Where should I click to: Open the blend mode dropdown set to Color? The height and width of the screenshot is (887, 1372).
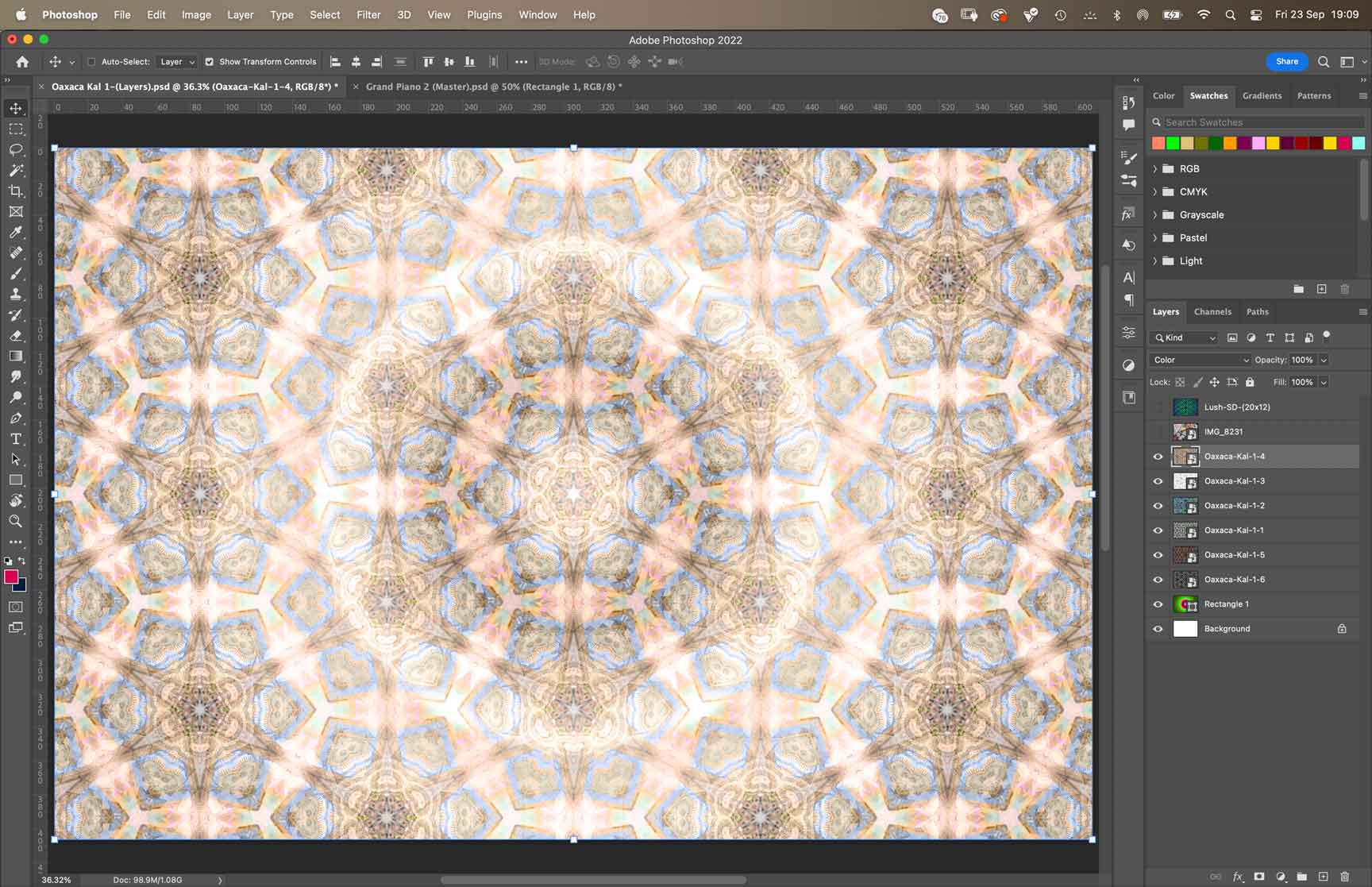click(1200, 360)
